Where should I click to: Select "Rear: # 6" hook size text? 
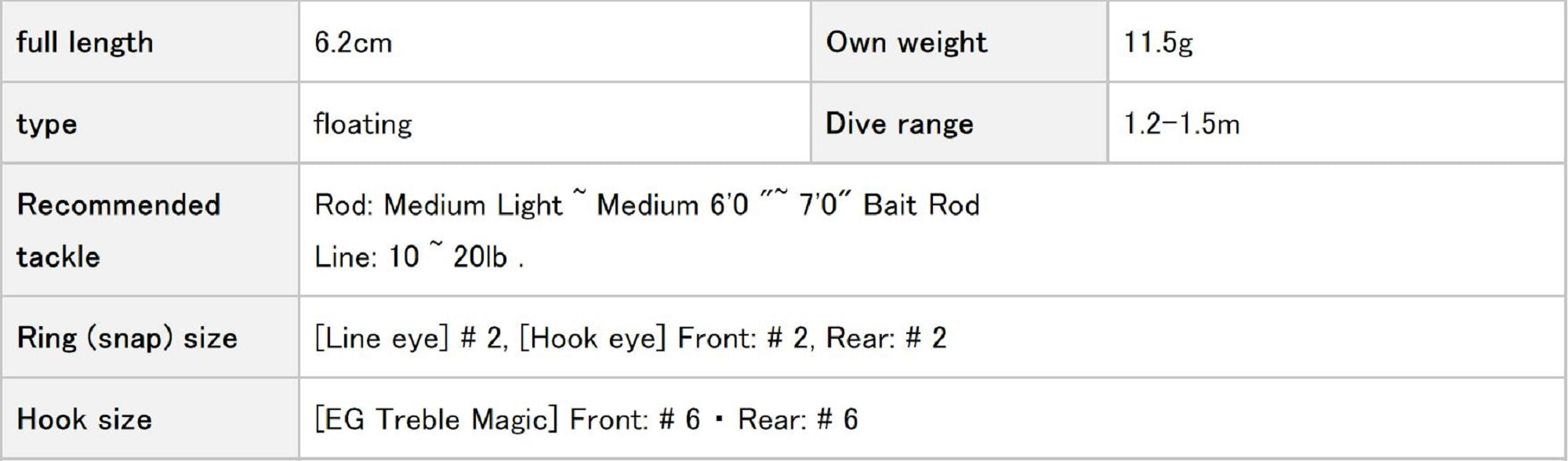click(797, 419)
